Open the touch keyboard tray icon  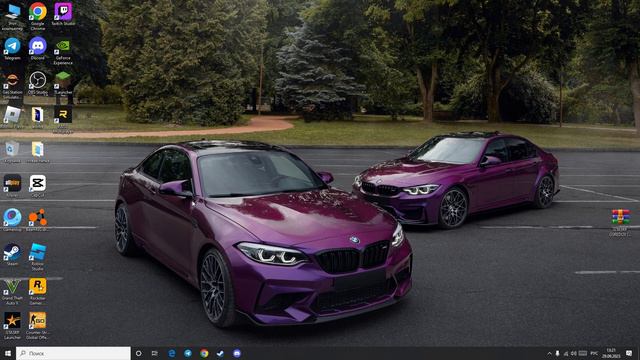[x=583, y=353]
